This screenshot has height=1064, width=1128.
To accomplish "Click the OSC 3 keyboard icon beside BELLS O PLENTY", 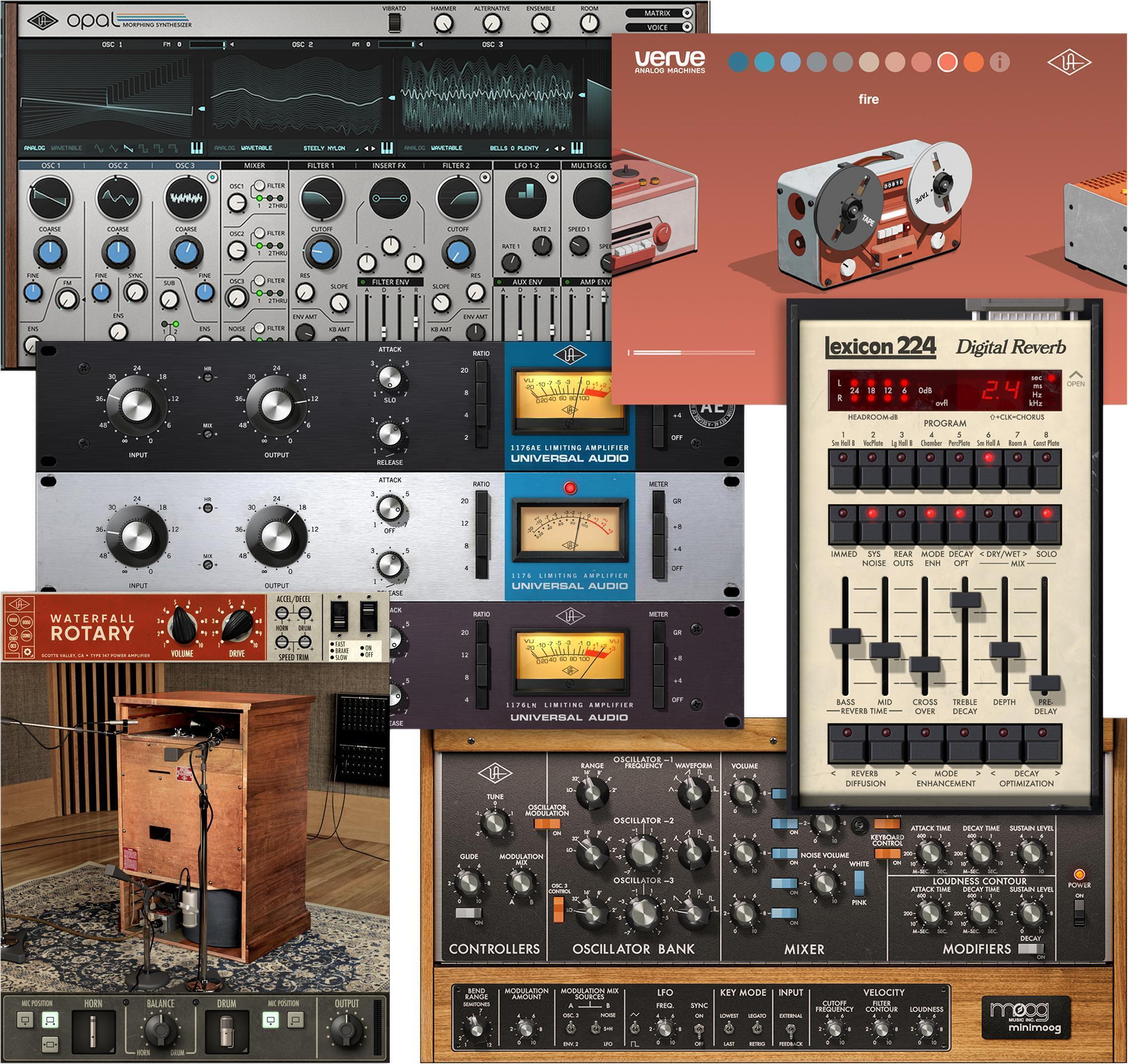I will (x=576, y=148).
